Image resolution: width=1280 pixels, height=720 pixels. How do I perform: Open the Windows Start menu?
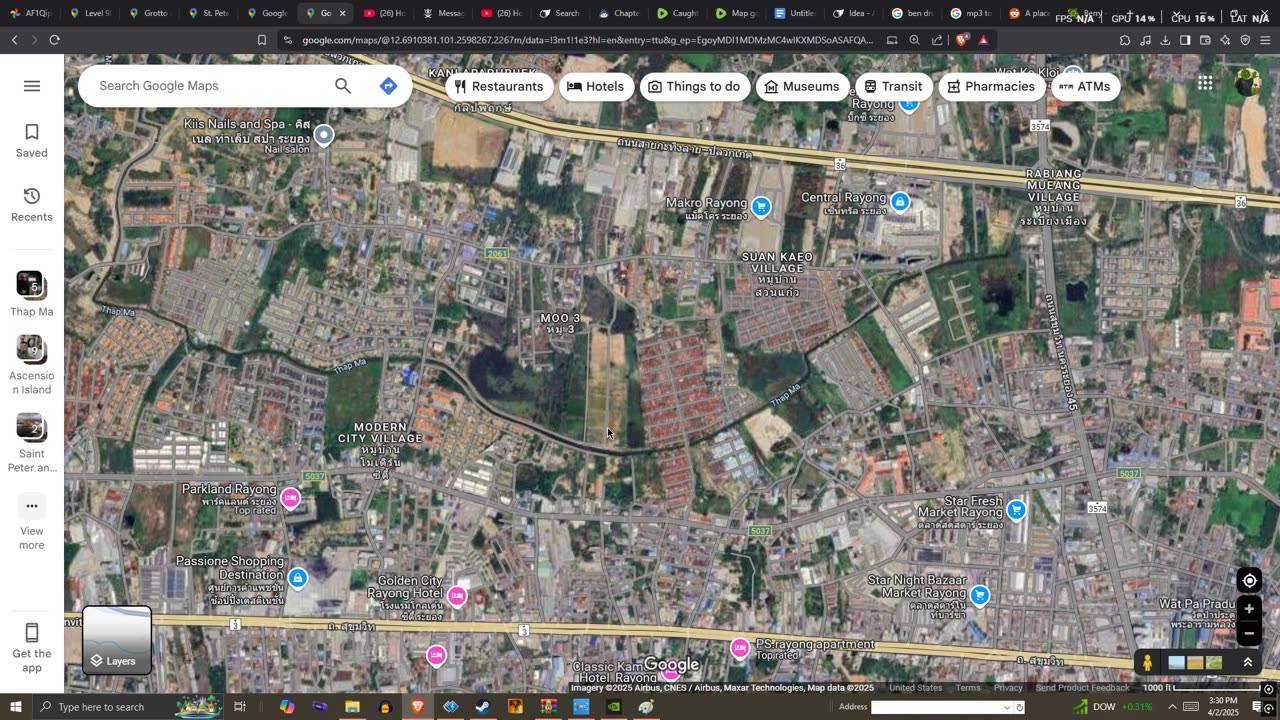coord(15,707)
